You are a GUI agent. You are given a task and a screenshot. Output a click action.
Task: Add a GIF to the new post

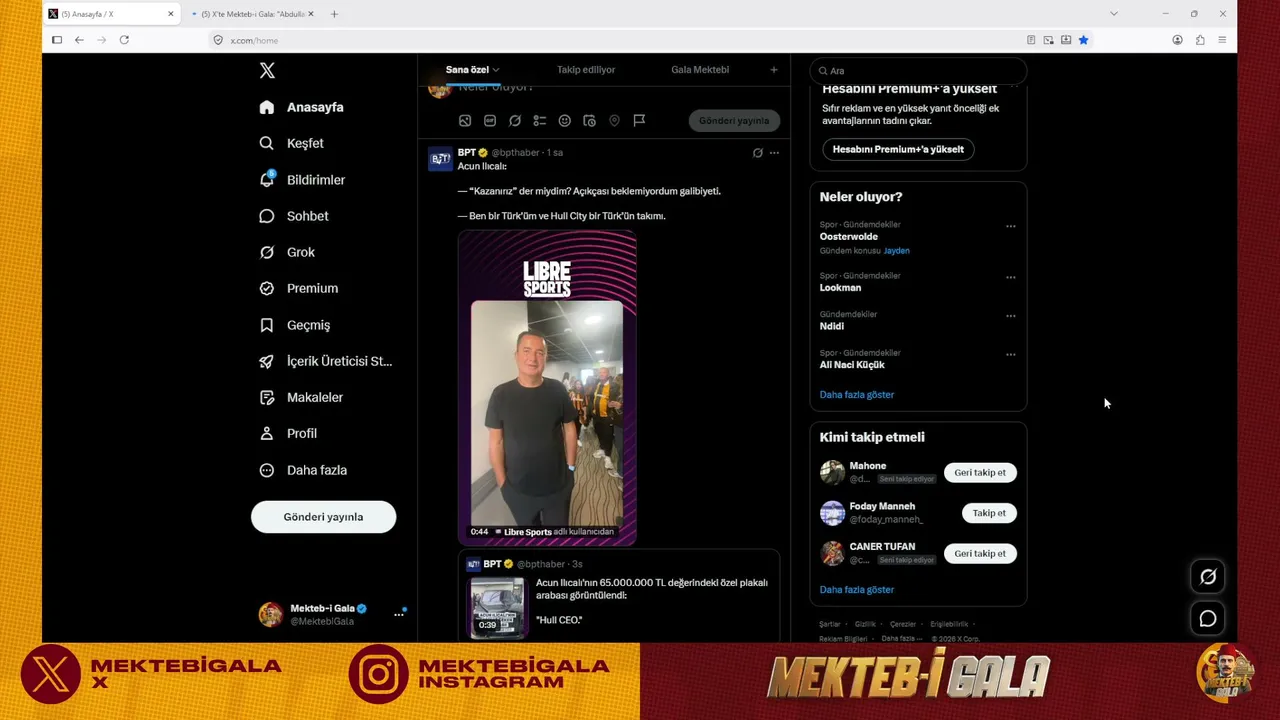[x=490, y=121]
